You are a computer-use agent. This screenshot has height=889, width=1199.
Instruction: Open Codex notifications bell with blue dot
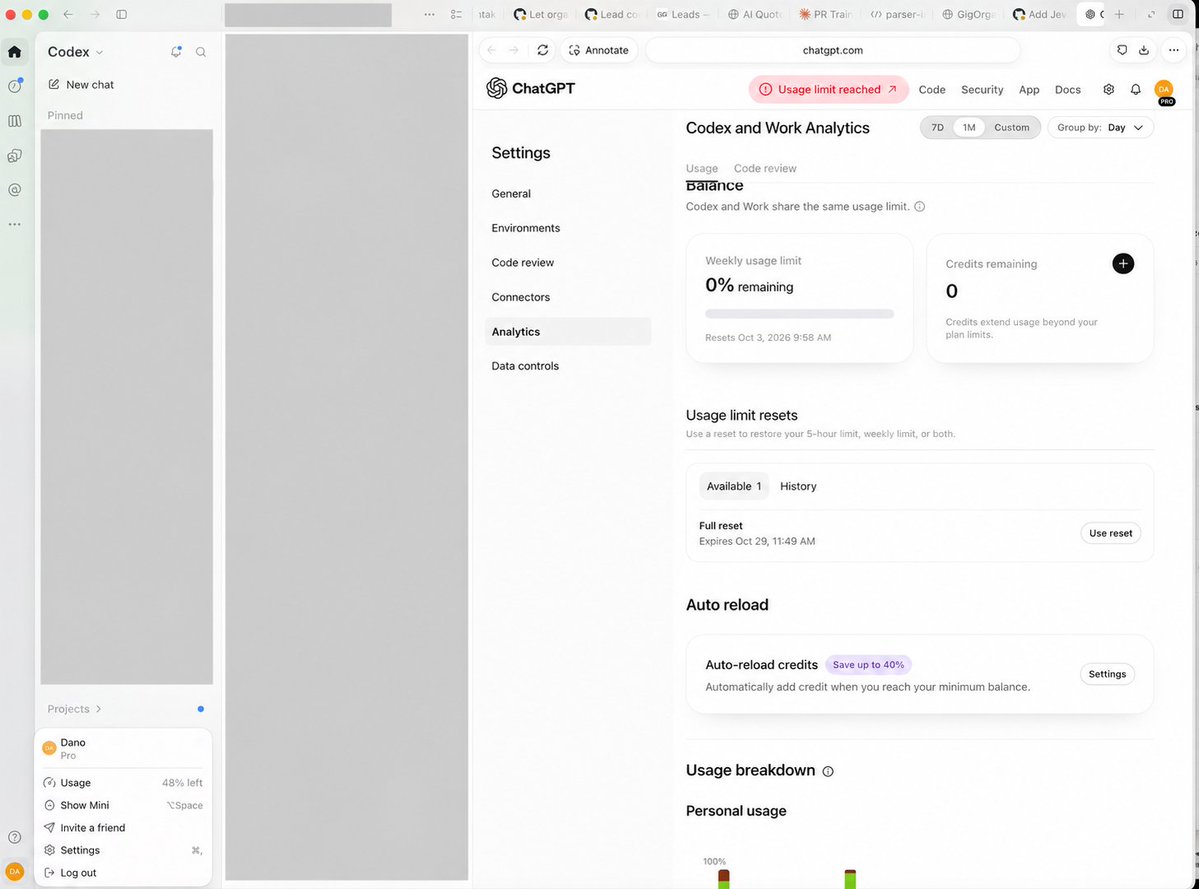tap(176, 52)
